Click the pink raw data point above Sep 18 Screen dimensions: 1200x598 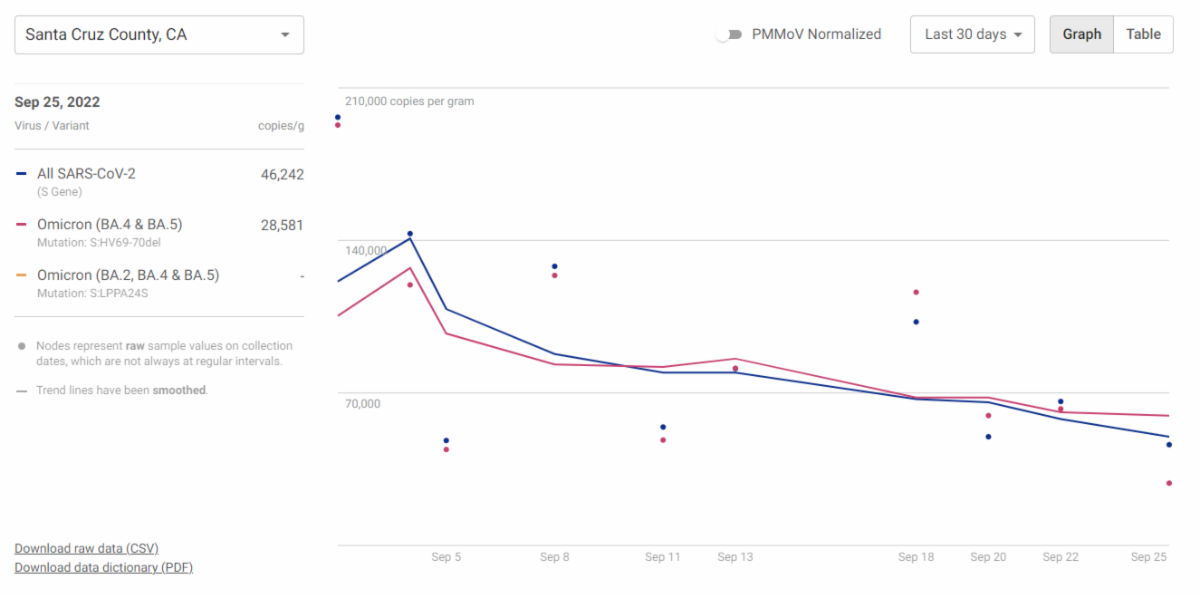click(x=916, y=292)
